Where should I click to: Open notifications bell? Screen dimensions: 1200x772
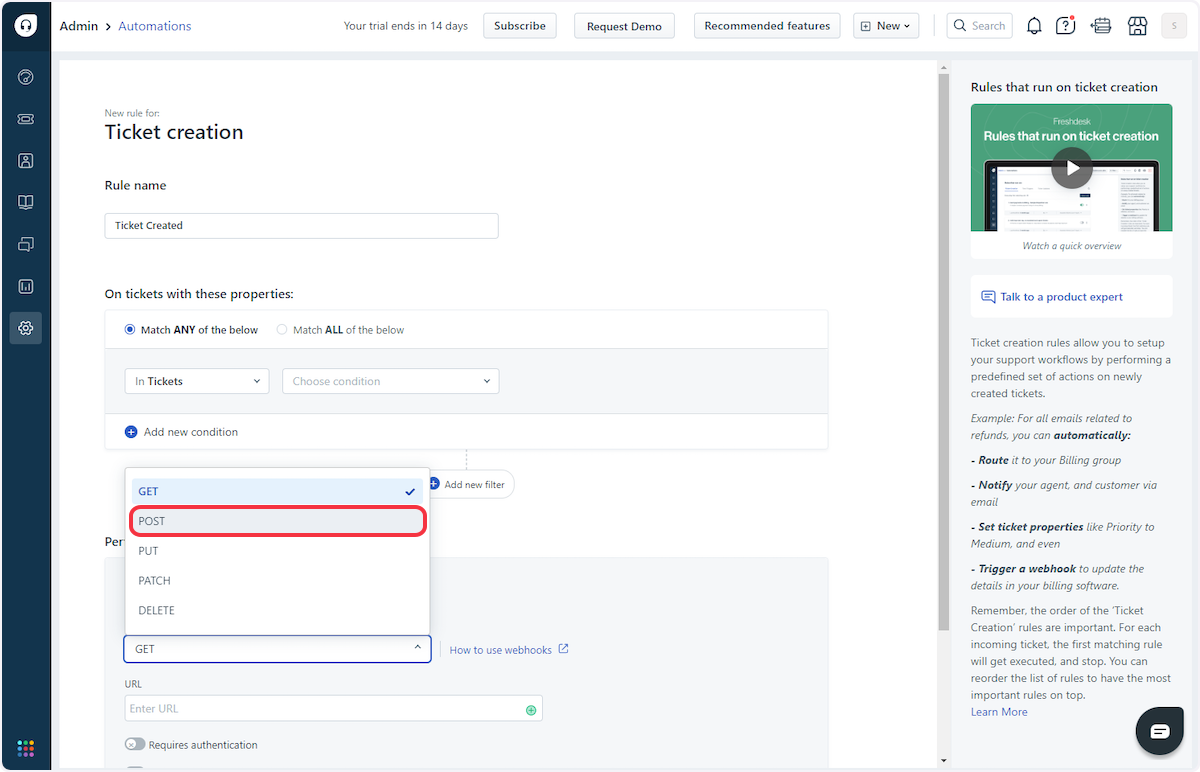(x=1034, y=25)
